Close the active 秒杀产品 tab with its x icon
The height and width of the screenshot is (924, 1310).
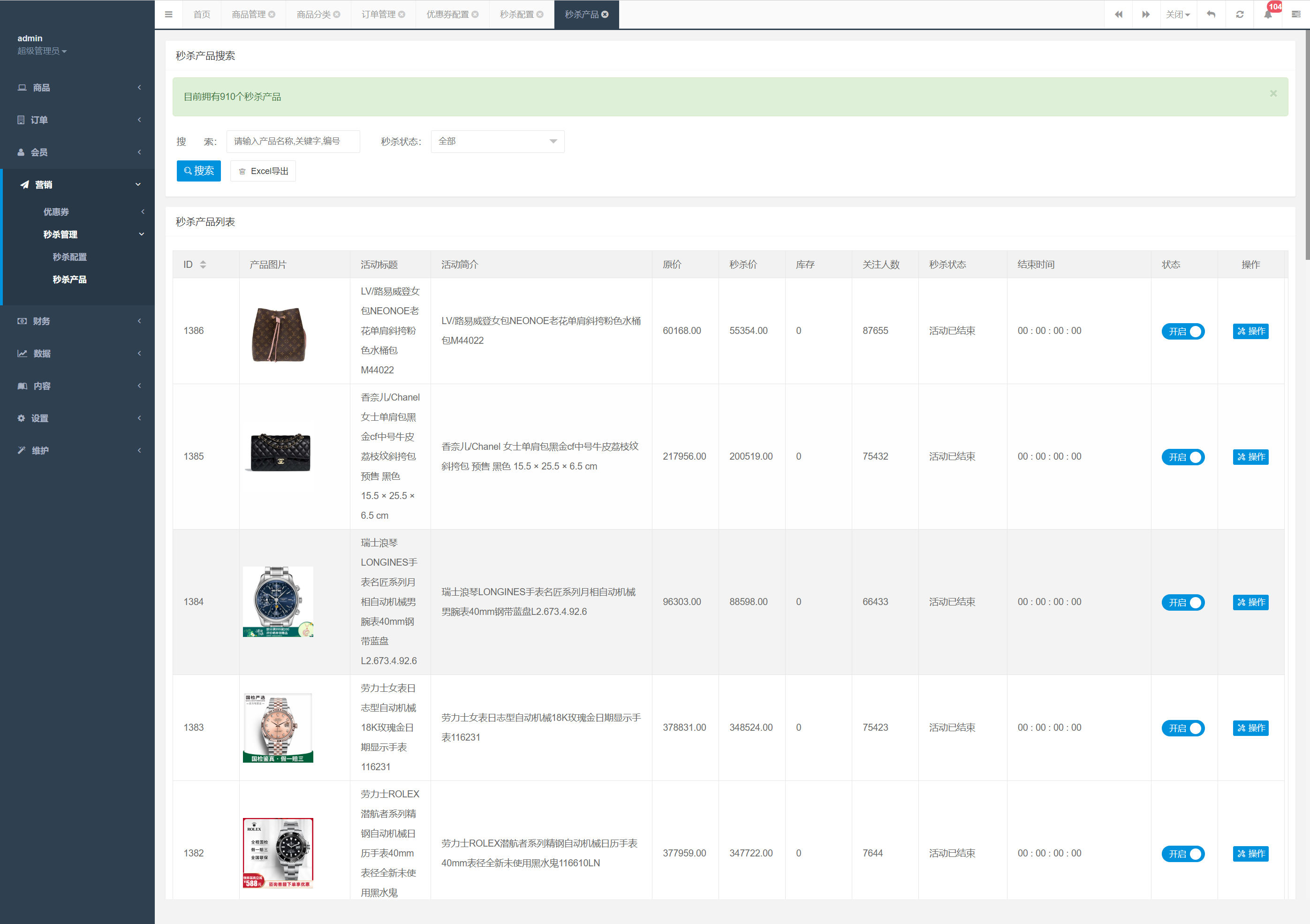pos(605,14)
